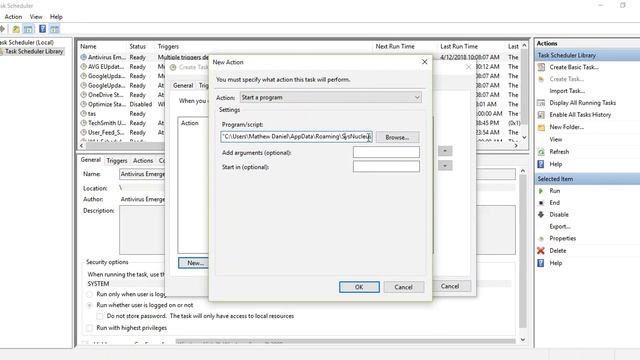Click the Properties icon in Selected Item
The height and width of the screenshot is (360, 640).
pos(541,238)
